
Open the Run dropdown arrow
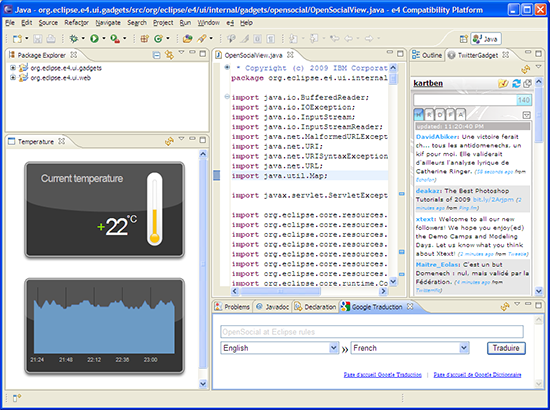click(x=104, y=39)
